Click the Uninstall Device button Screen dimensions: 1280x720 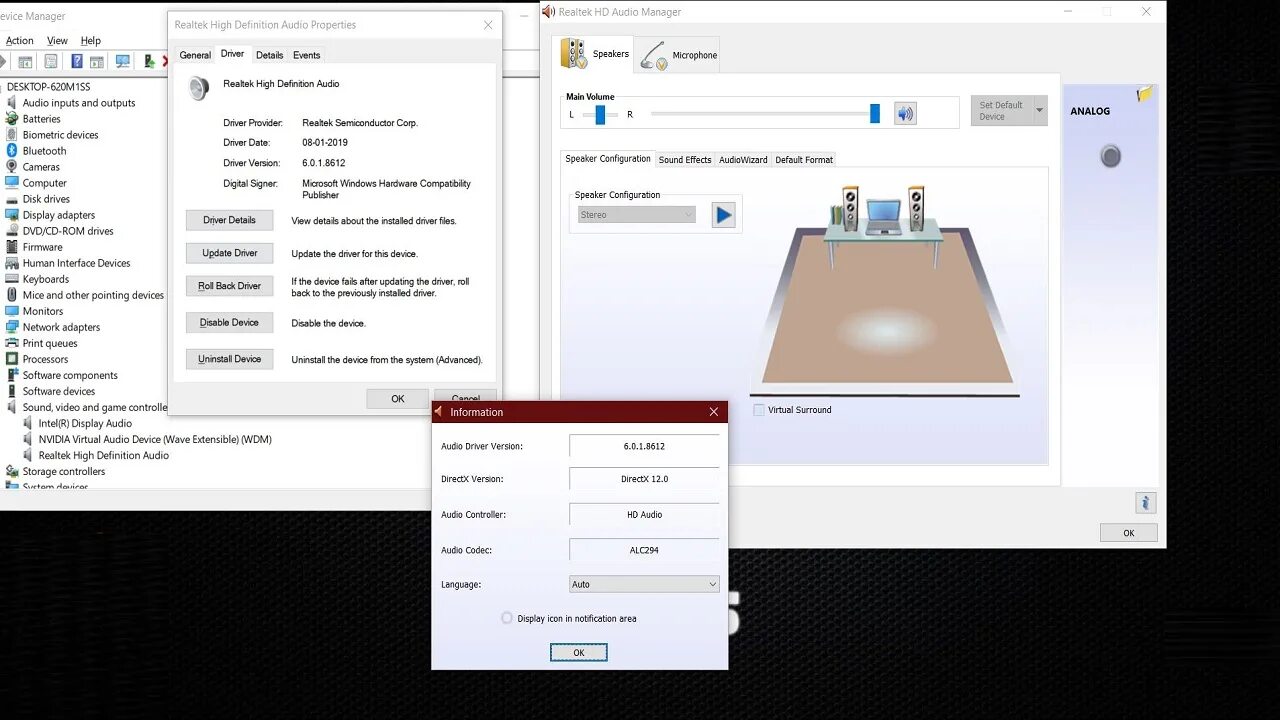click(x=229, y=359)
